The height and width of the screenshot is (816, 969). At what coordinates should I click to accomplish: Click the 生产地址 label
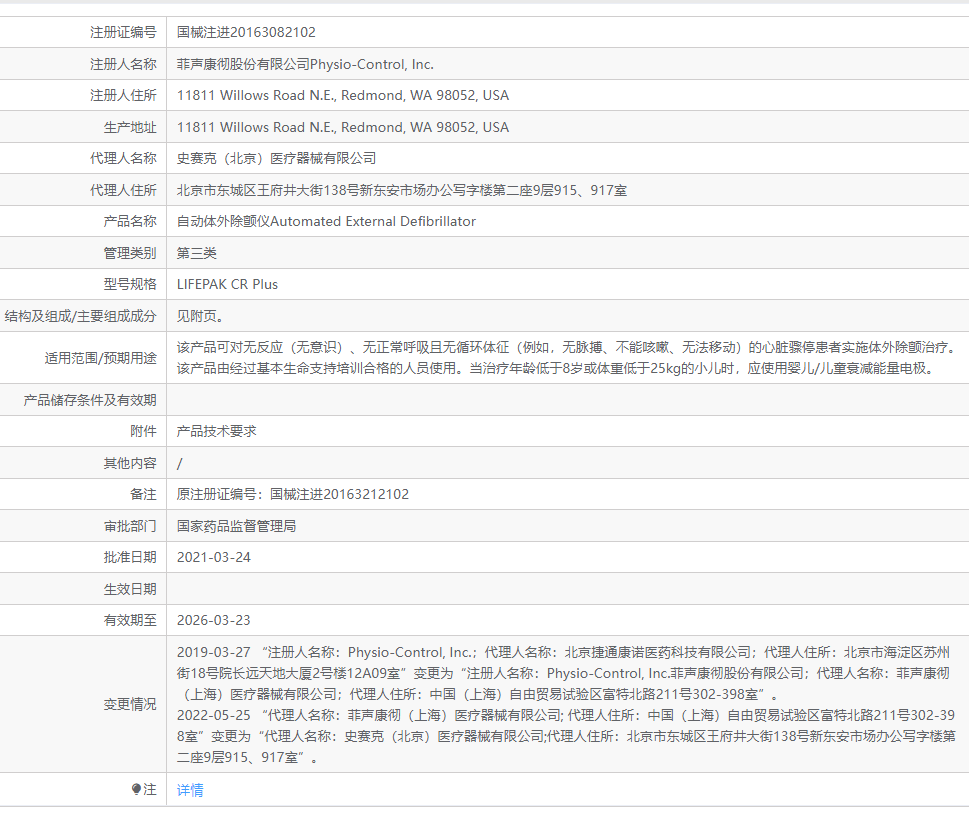pyautogui.click(x=130, y=127)
